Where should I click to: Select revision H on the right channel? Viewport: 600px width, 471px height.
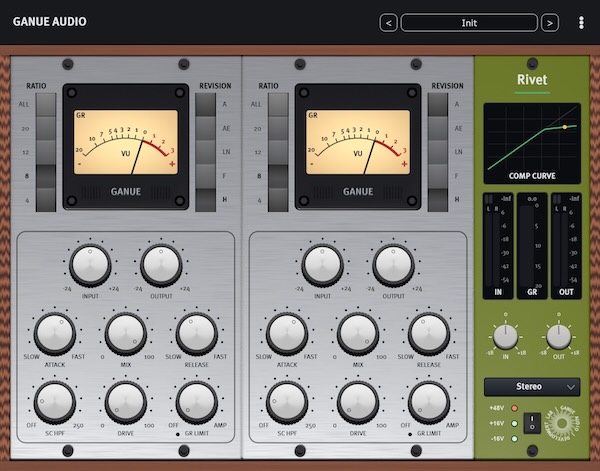(x=438, y=200)
